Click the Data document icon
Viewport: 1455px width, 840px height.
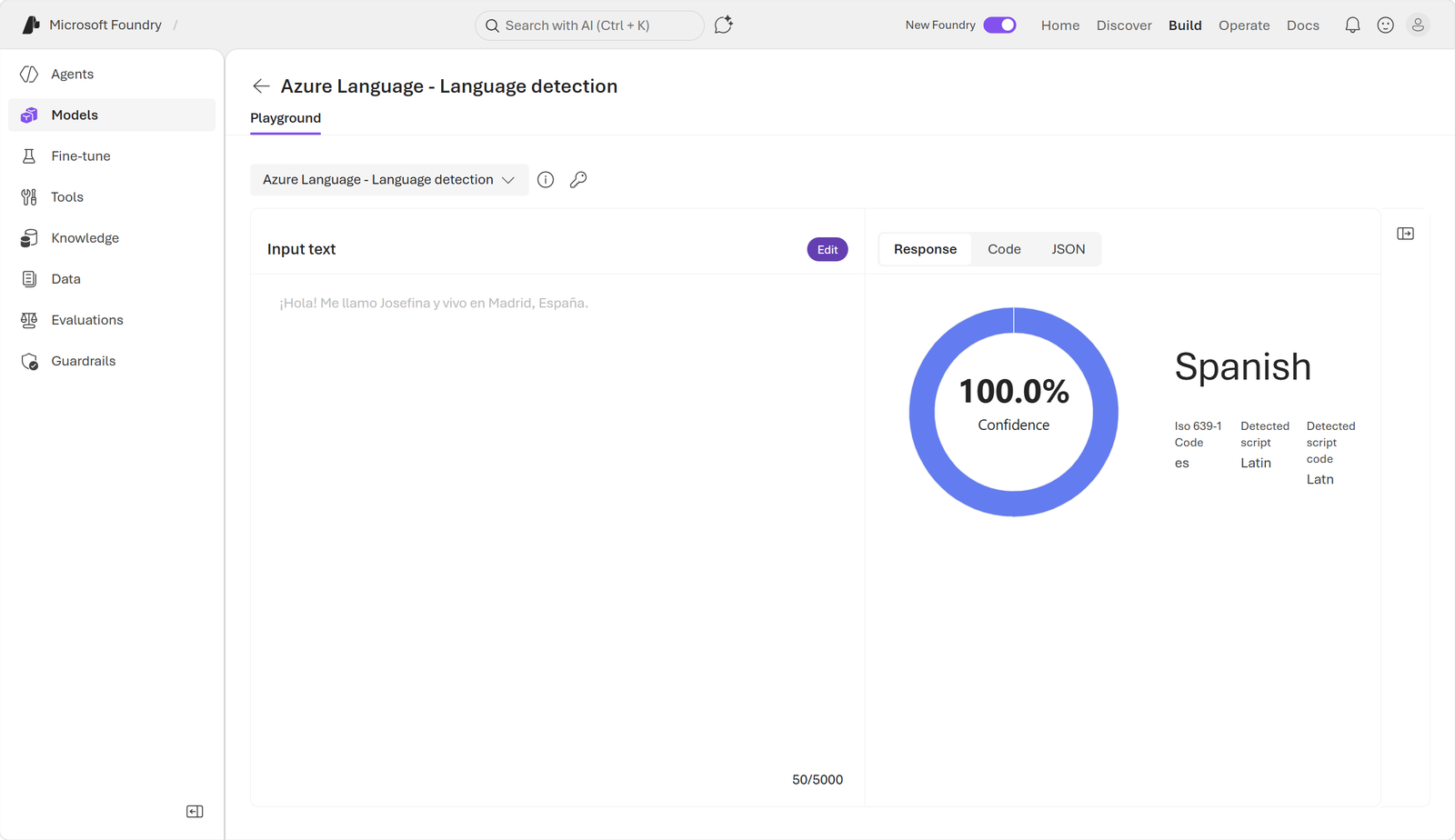tap(29, 279)
